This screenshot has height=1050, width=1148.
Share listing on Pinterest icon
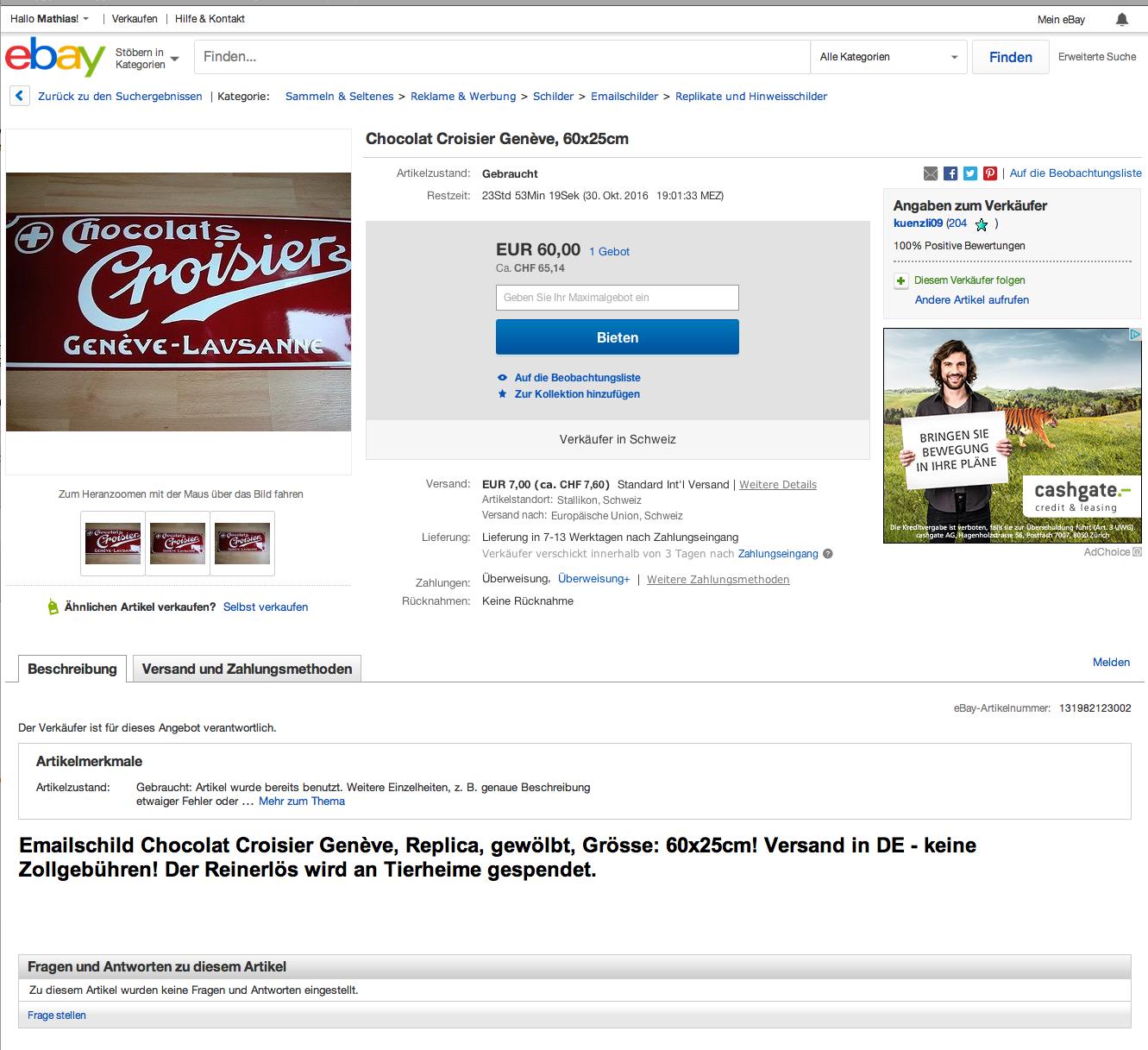(990, 173)
